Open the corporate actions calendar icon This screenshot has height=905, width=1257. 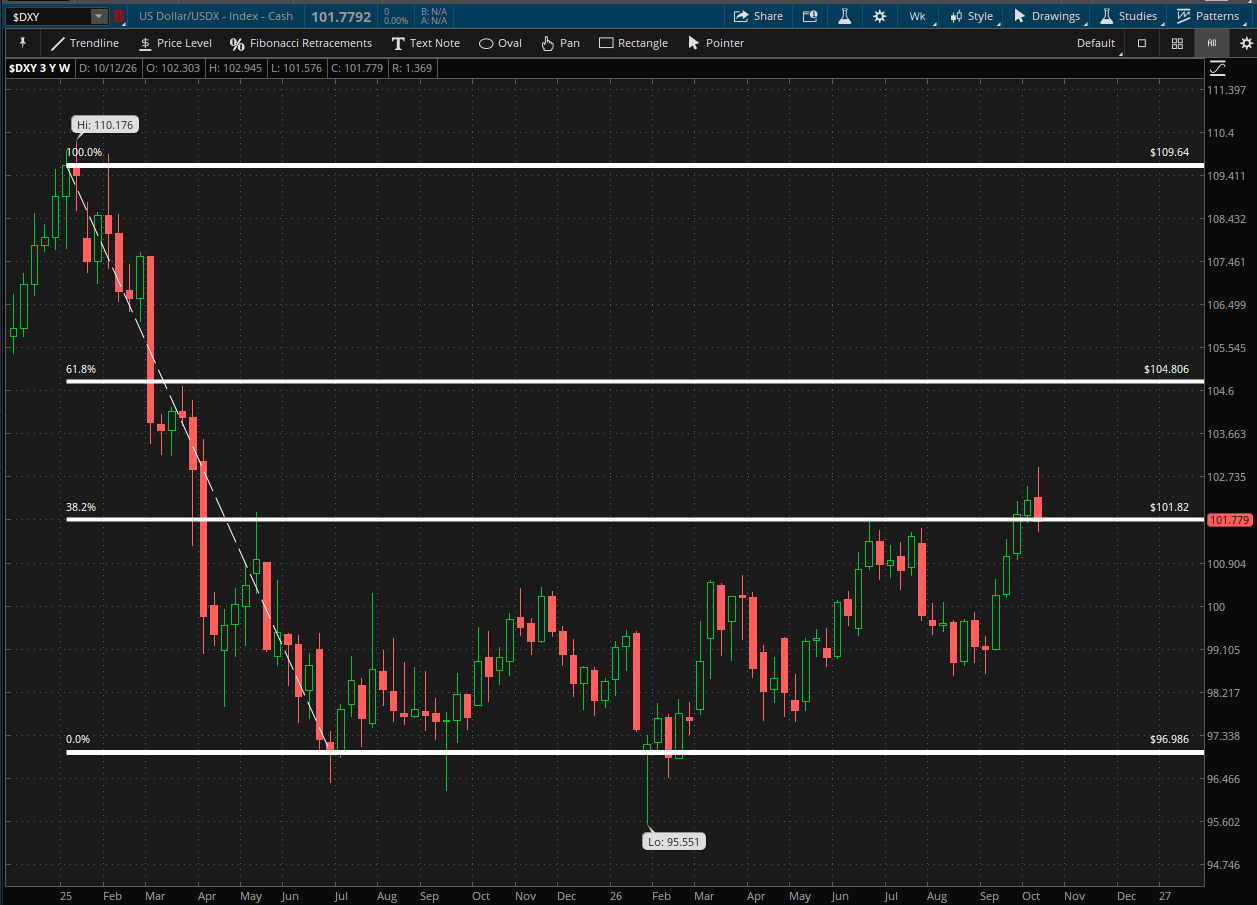(810, 16)
